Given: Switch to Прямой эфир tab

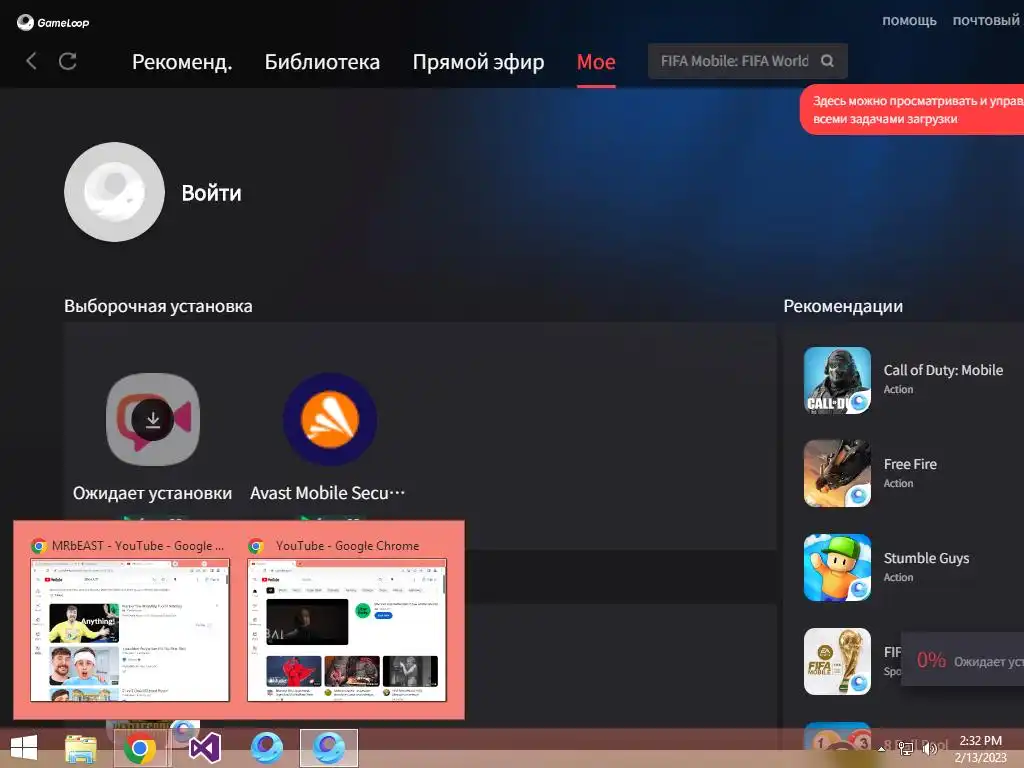Looking at the screenshot, I should pos(478,61).
